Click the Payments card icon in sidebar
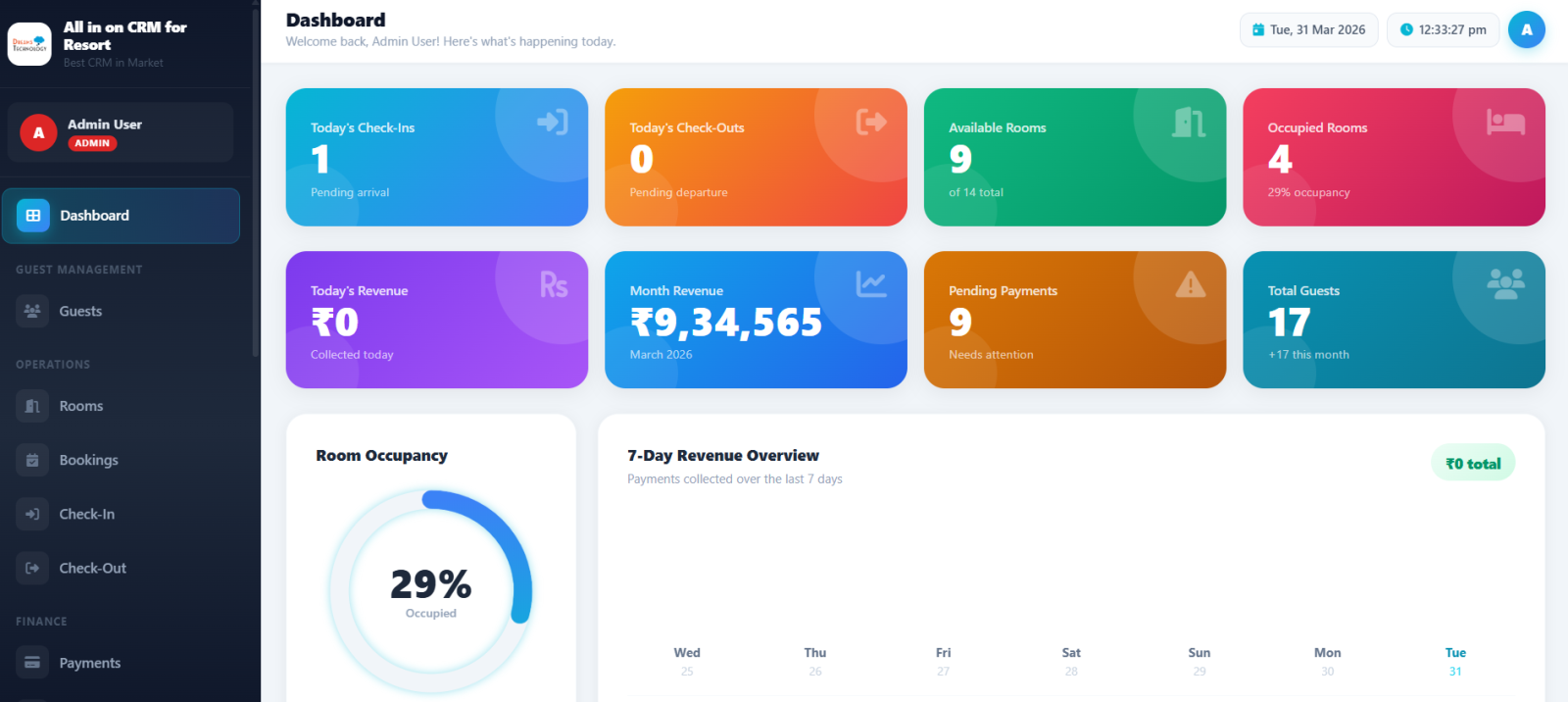Screen dimensions: 1568x702 click(x=32, y=663)
